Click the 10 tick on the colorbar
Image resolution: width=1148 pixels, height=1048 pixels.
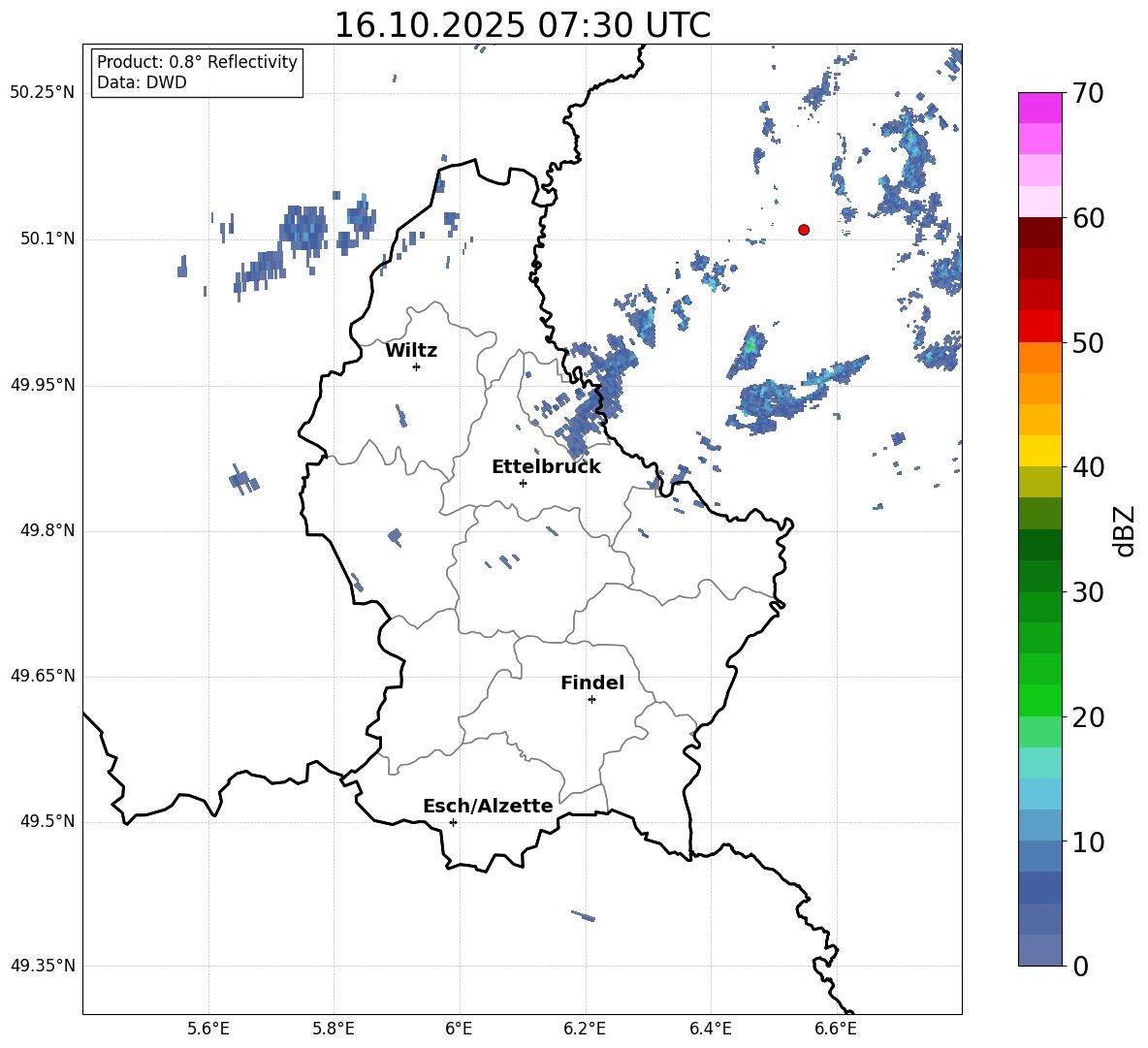[1087, 842]
